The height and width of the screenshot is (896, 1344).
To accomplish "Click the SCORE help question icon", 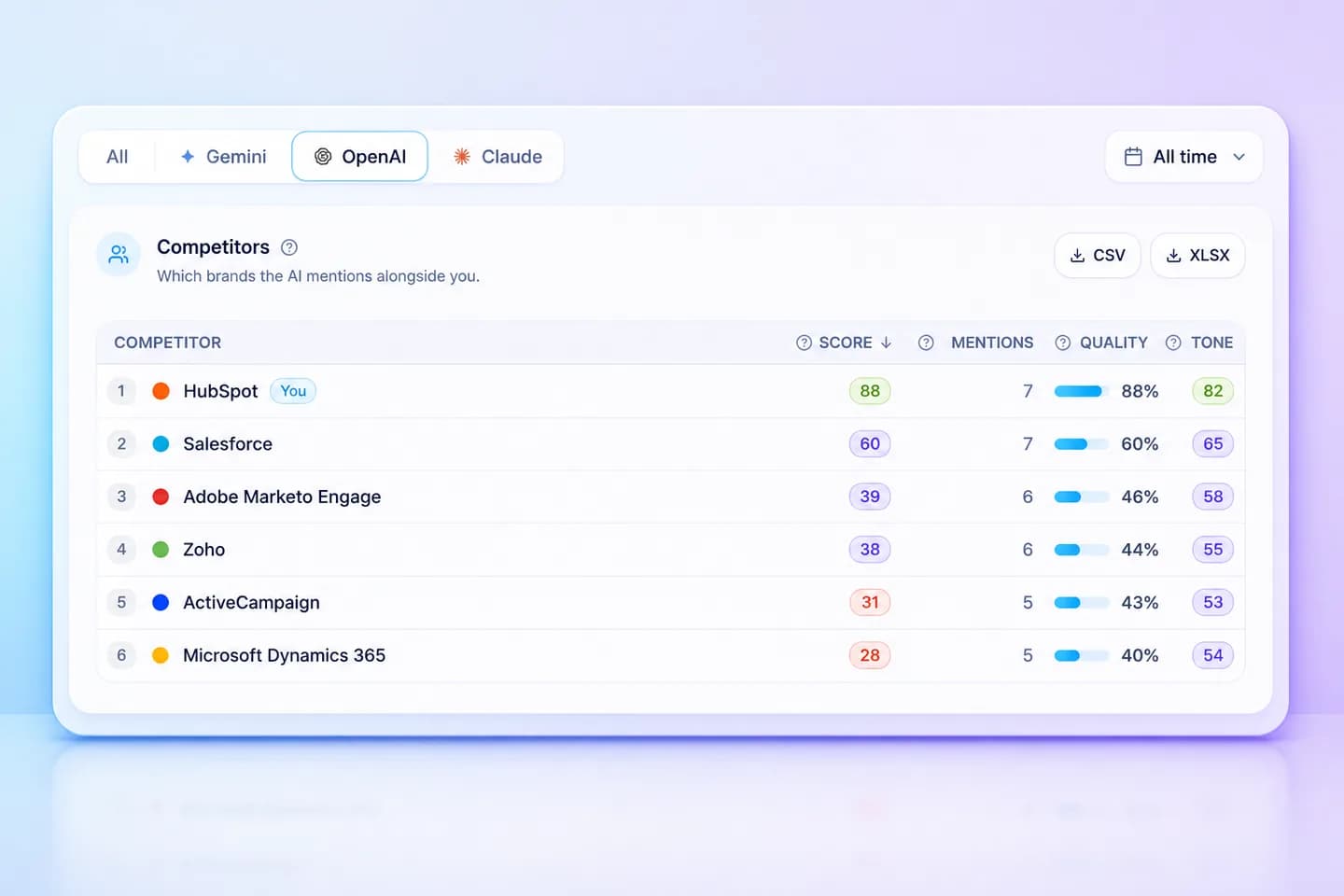I will pos(804,343).
